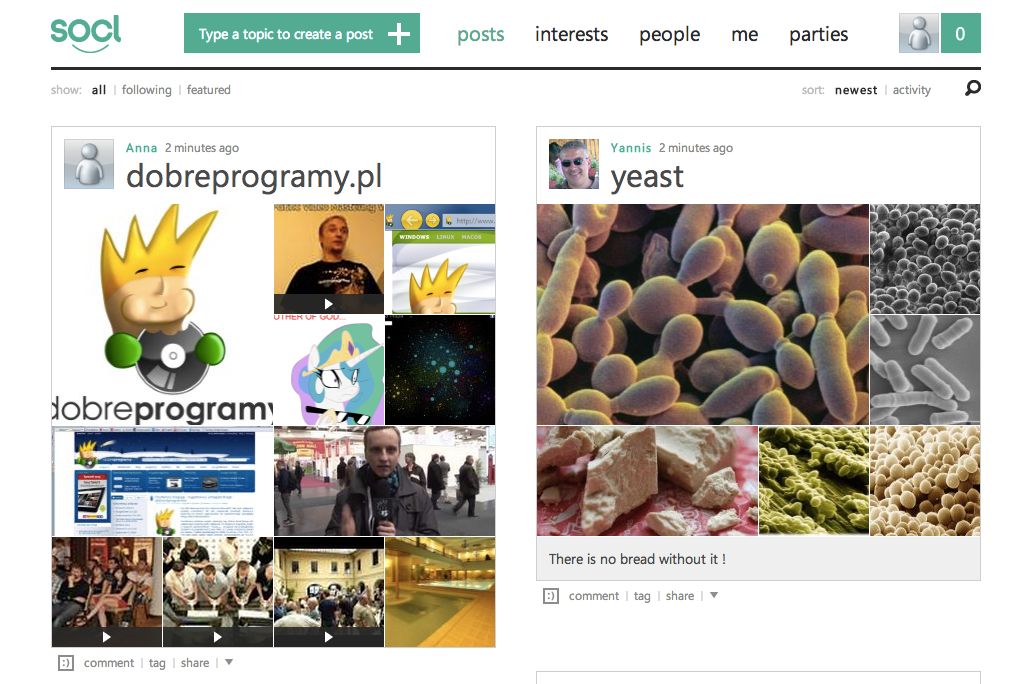This screenshot has height=684, width=1026.
Task: Click the Type a topic input field
Action: tap(286, 33)
